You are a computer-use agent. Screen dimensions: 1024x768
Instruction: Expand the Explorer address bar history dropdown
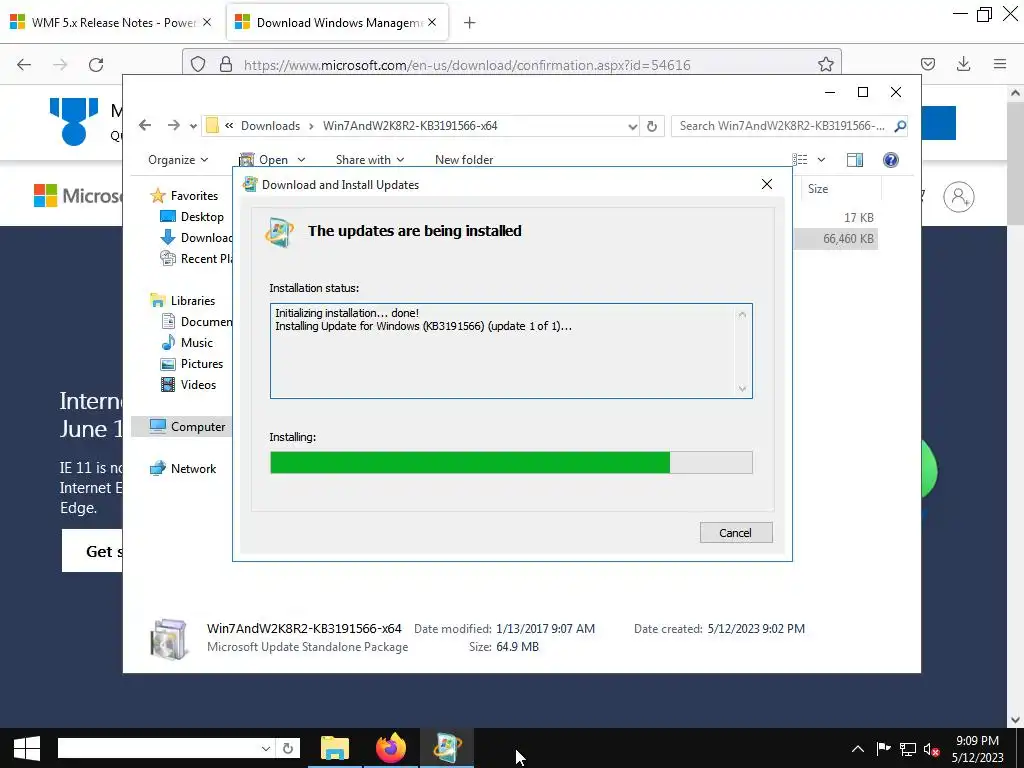tap(632, 126)
